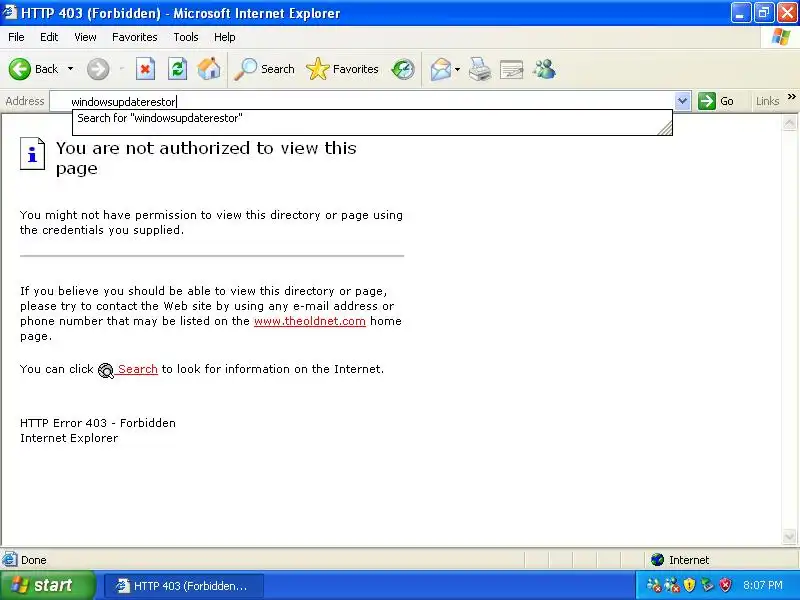The width and height of the screenshot is (800, 600).
Task: Click the Done status bar text
Action: [34, 560]
